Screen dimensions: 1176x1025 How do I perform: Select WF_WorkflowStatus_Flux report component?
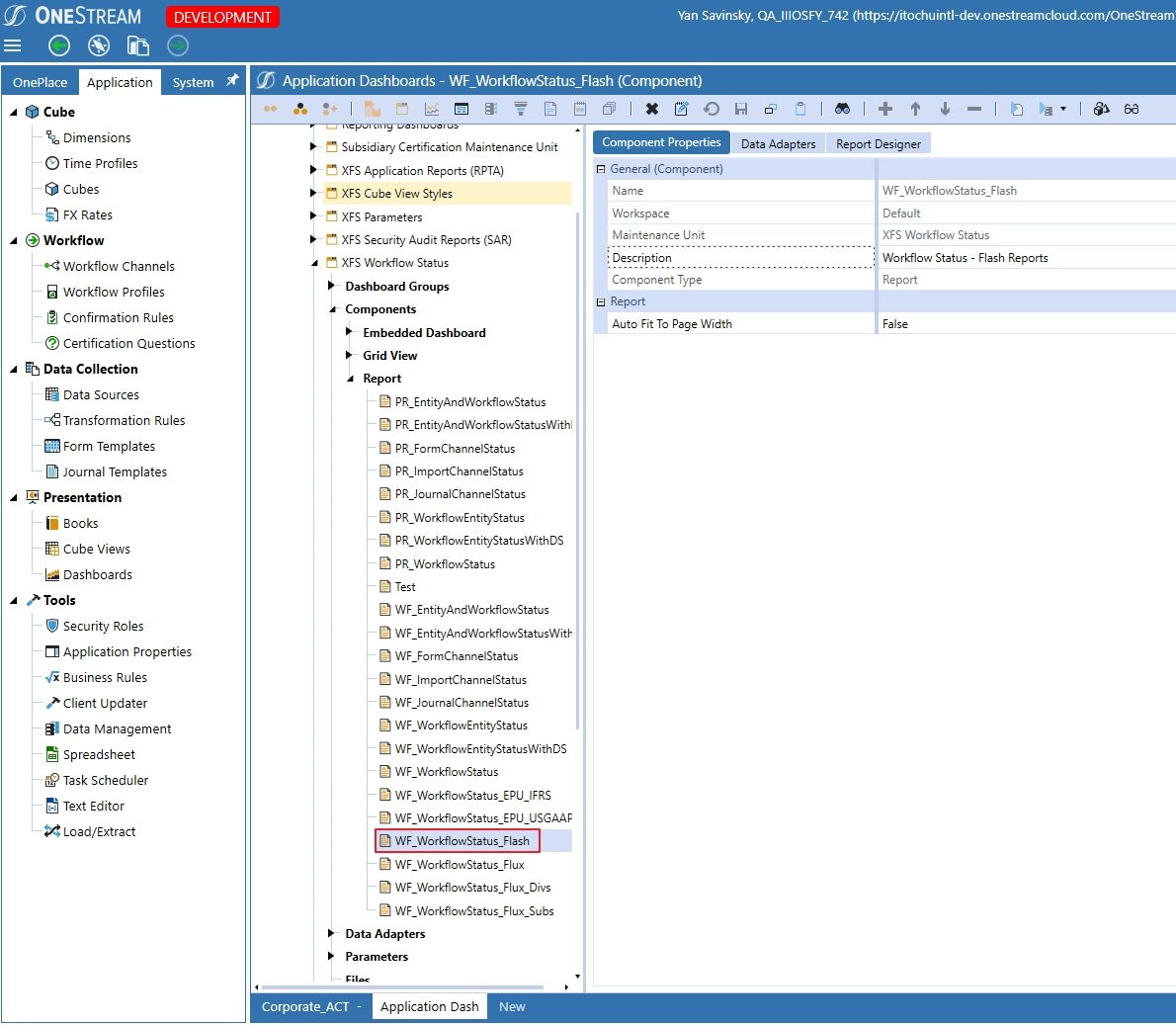[459, 864]
